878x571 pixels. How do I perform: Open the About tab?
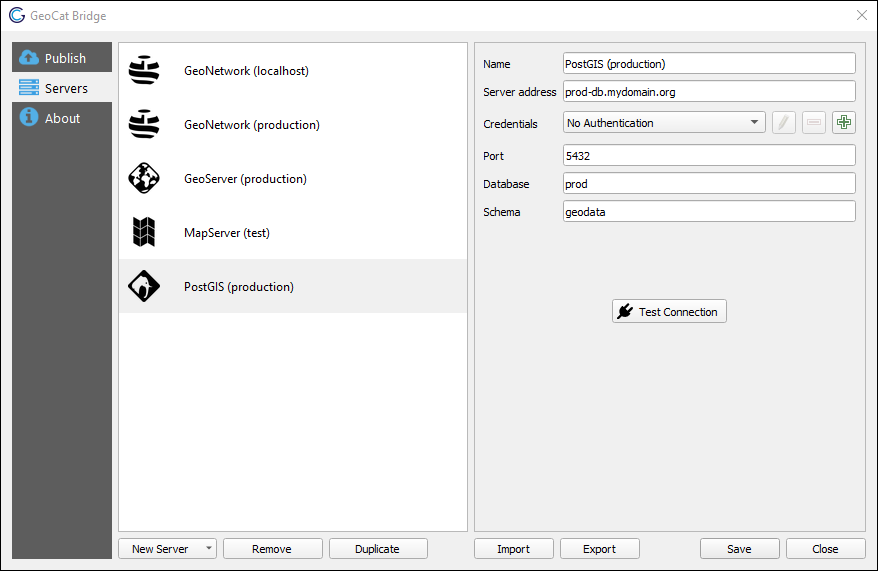62,118
